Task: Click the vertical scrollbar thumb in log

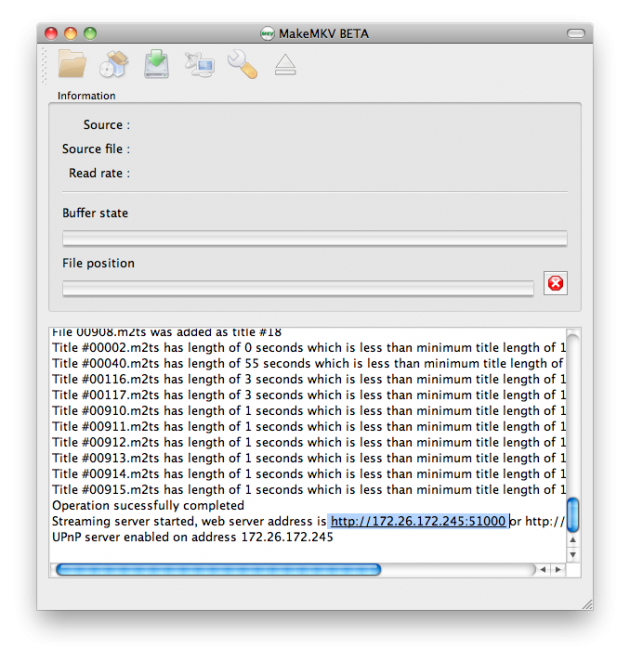Action: click(573, 515)
